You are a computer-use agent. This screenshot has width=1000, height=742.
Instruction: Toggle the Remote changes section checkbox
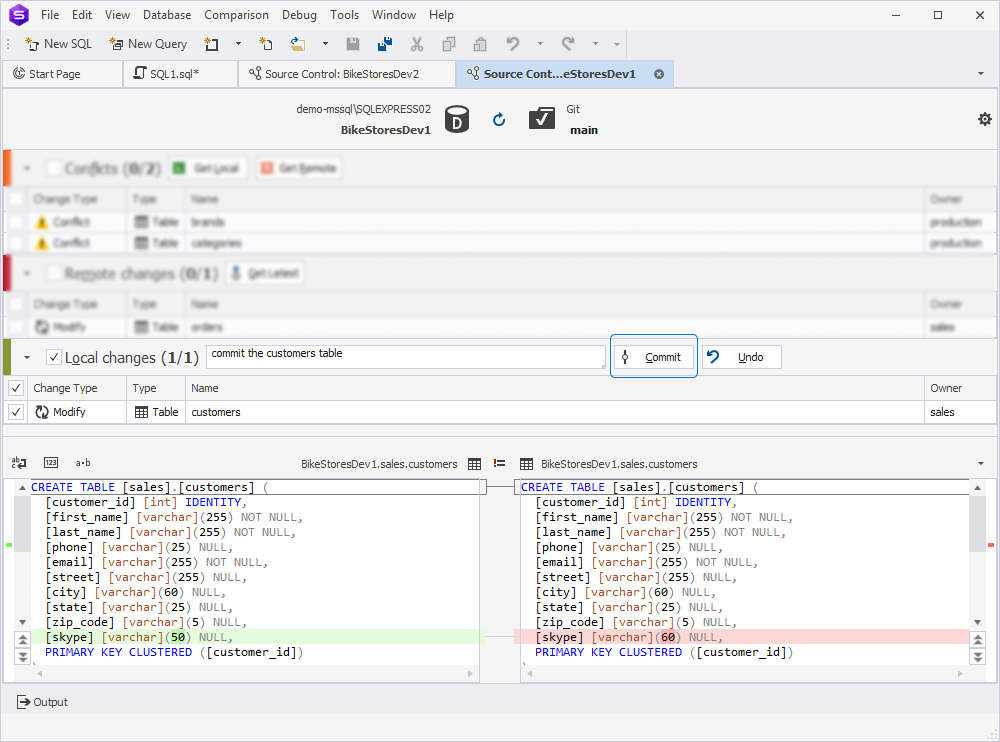pos(54,274)
